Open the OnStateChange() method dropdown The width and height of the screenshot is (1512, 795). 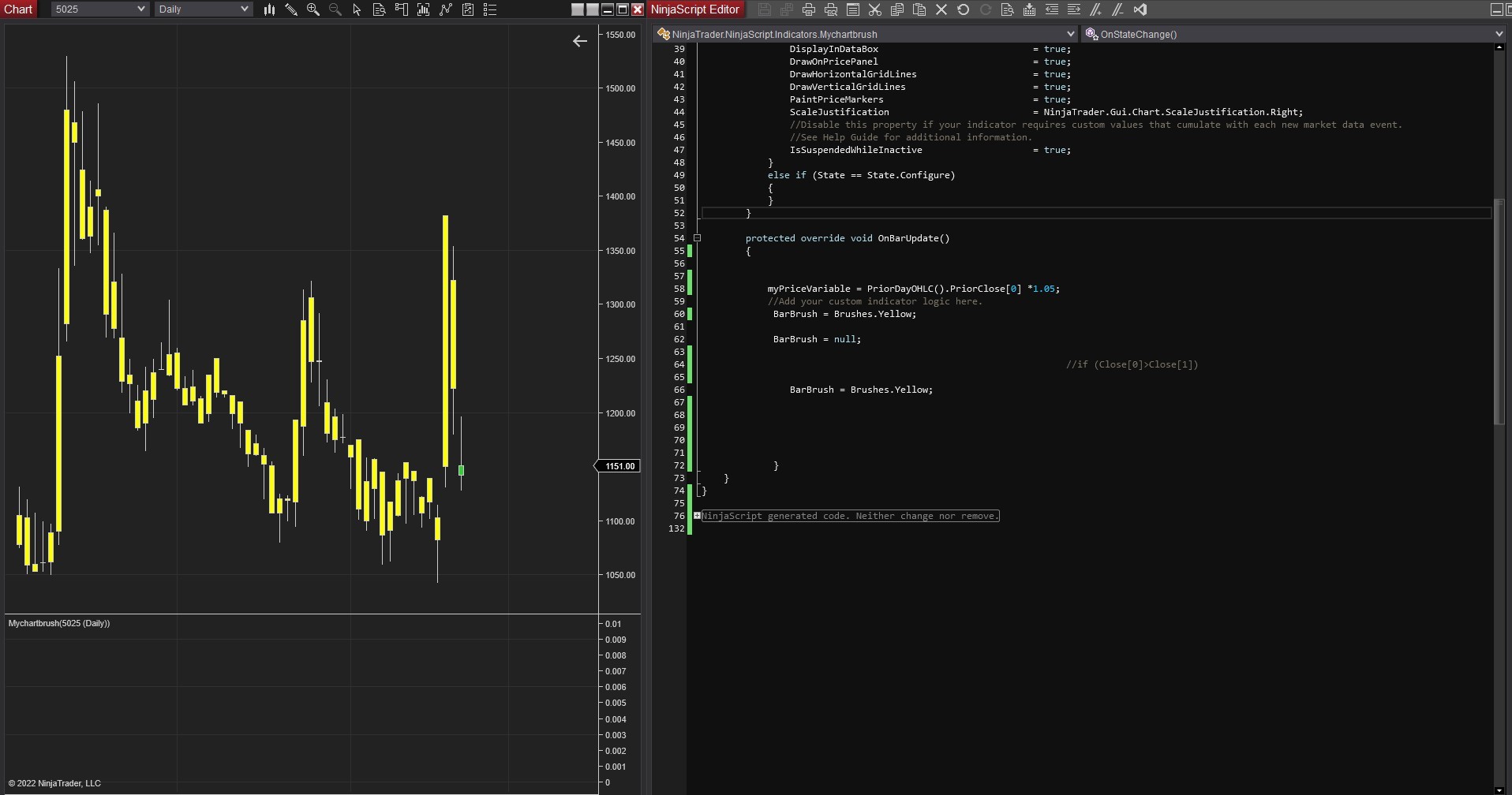1293,34
